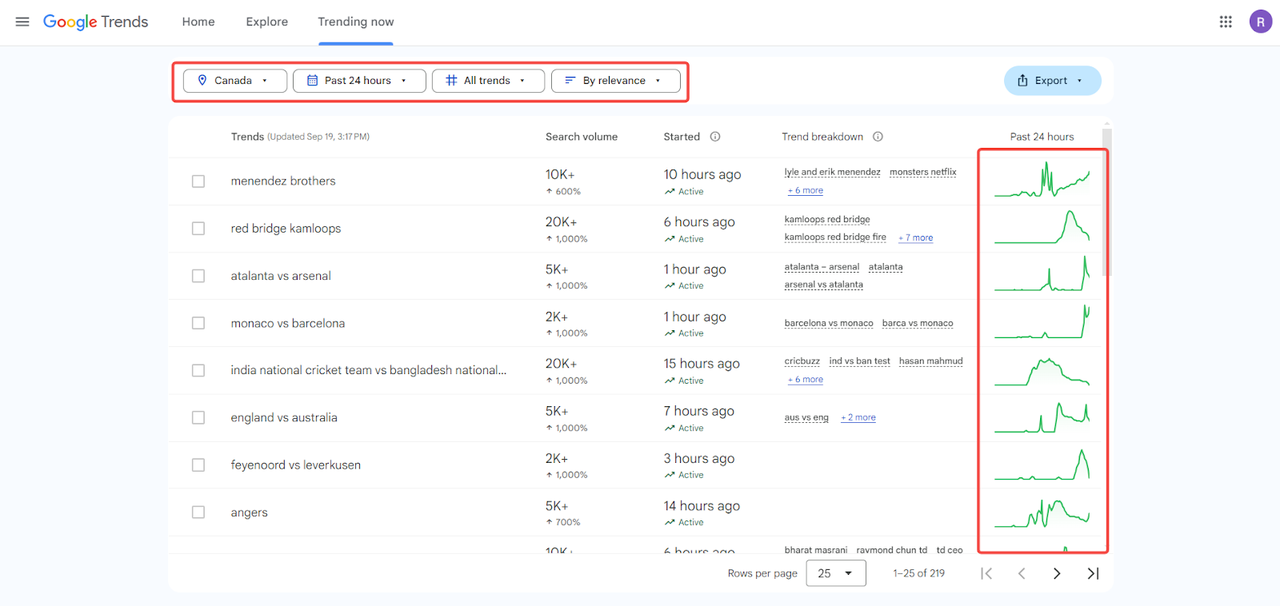The image size is (1280, 606).
Task: Go to the Explore tab
Action: point(266,22)
